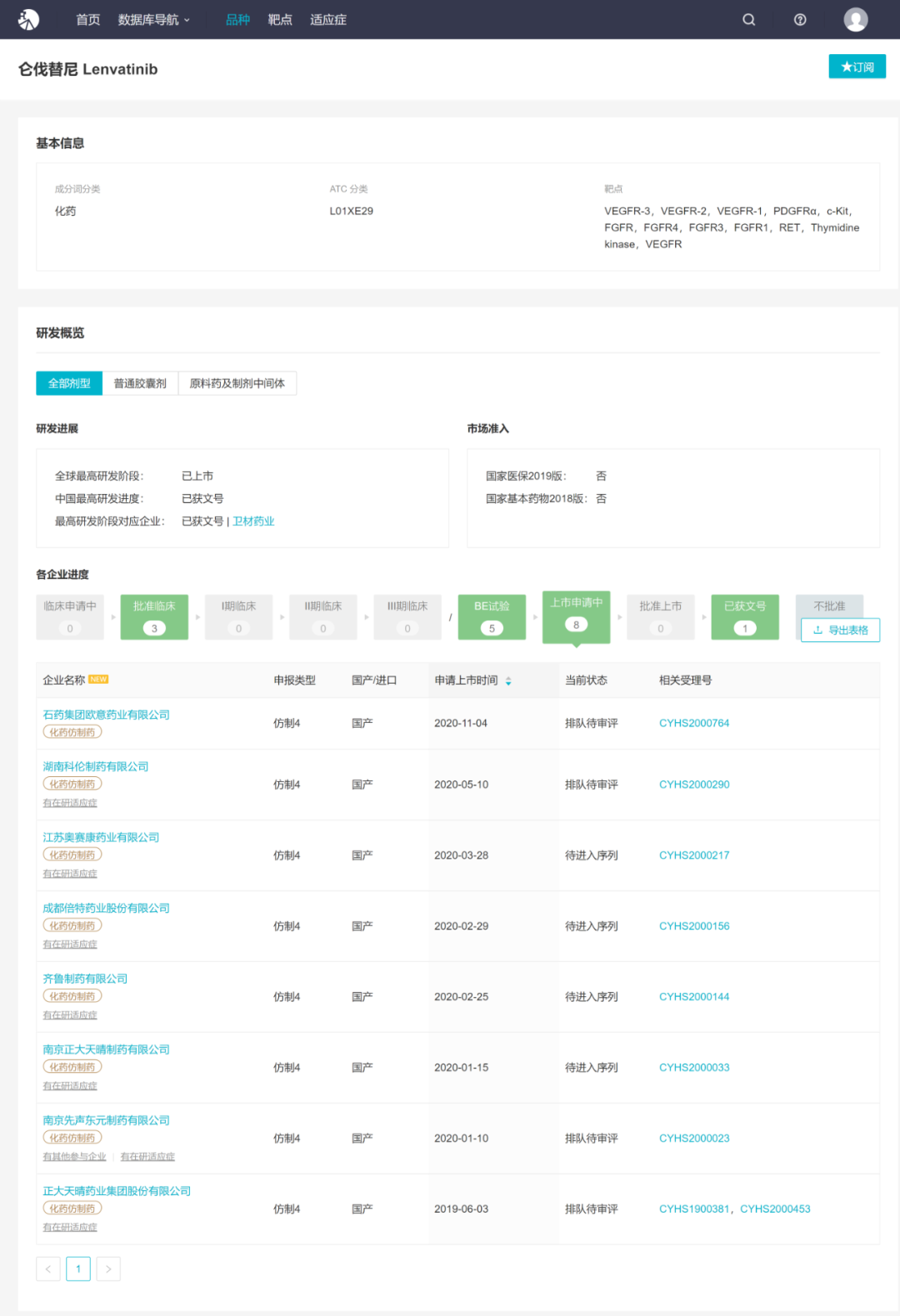Open the user avatar profile

point(856,19)
